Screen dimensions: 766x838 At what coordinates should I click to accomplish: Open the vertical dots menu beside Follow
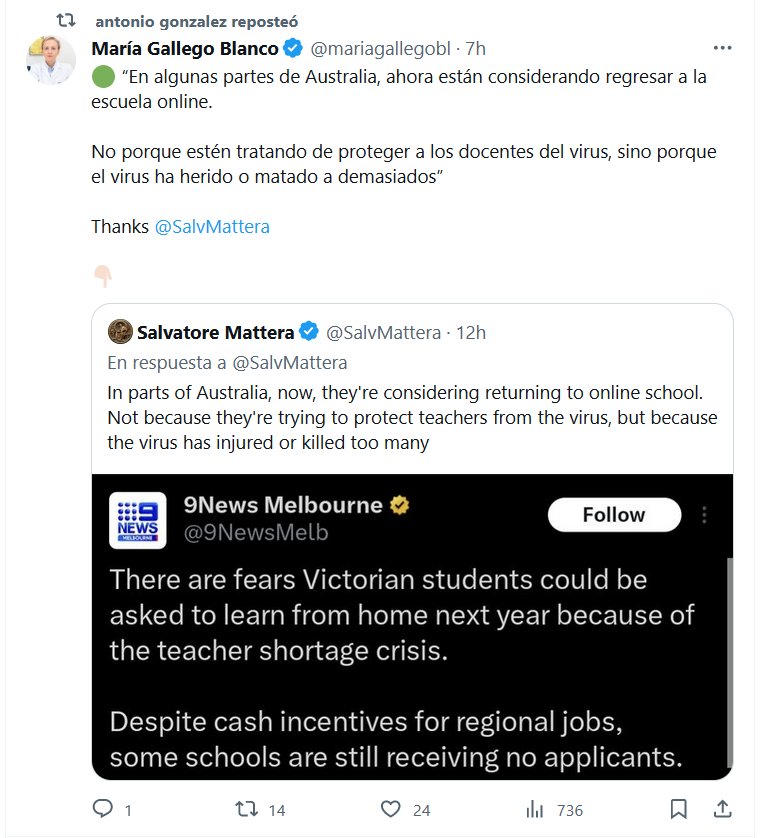coord(705,515)
